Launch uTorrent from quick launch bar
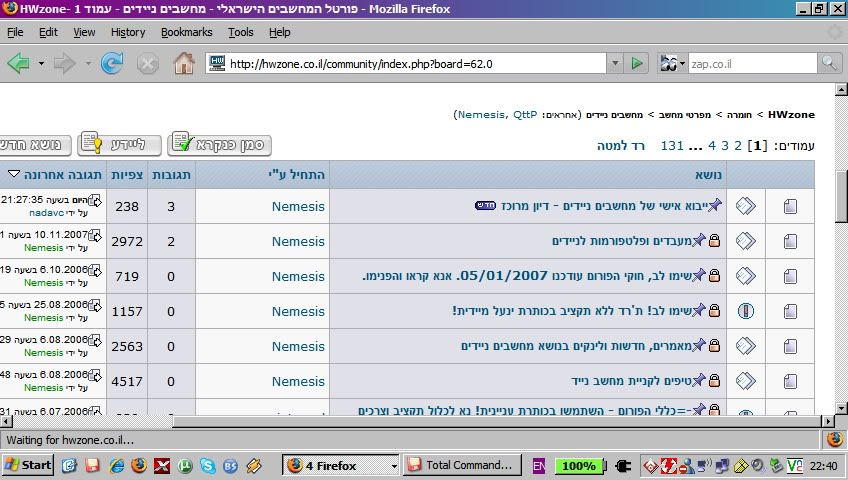 [x=185, y=465]
